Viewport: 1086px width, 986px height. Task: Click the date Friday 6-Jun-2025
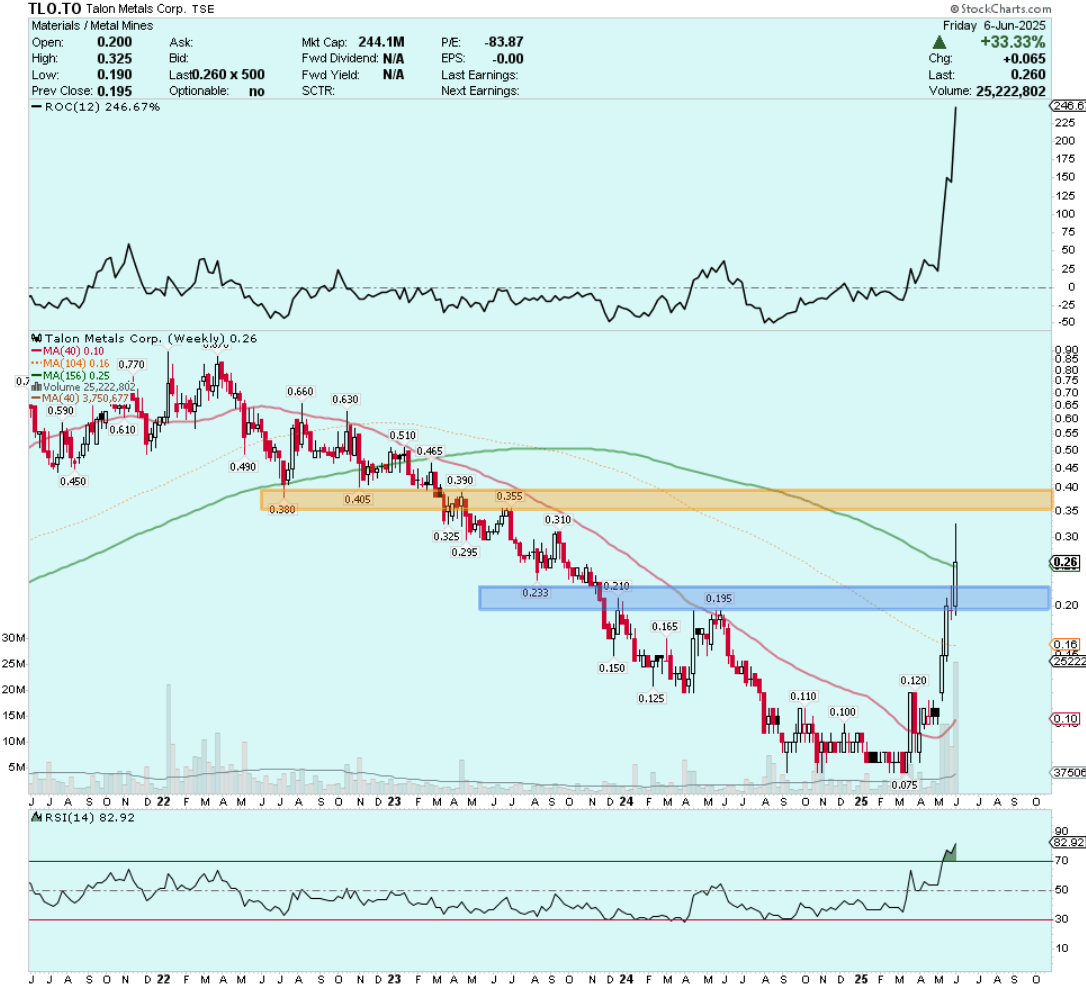click(994, 26)
